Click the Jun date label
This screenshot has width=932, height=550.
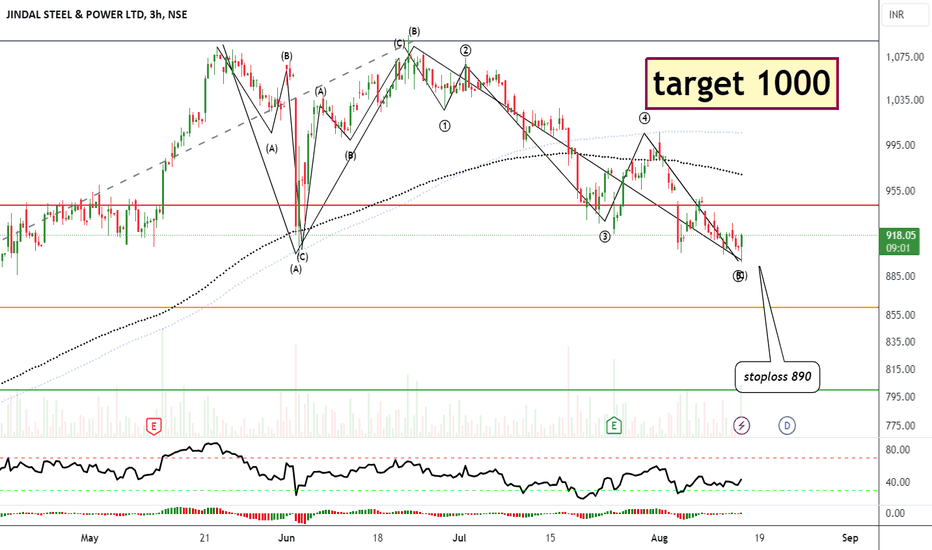coord(286,538)
